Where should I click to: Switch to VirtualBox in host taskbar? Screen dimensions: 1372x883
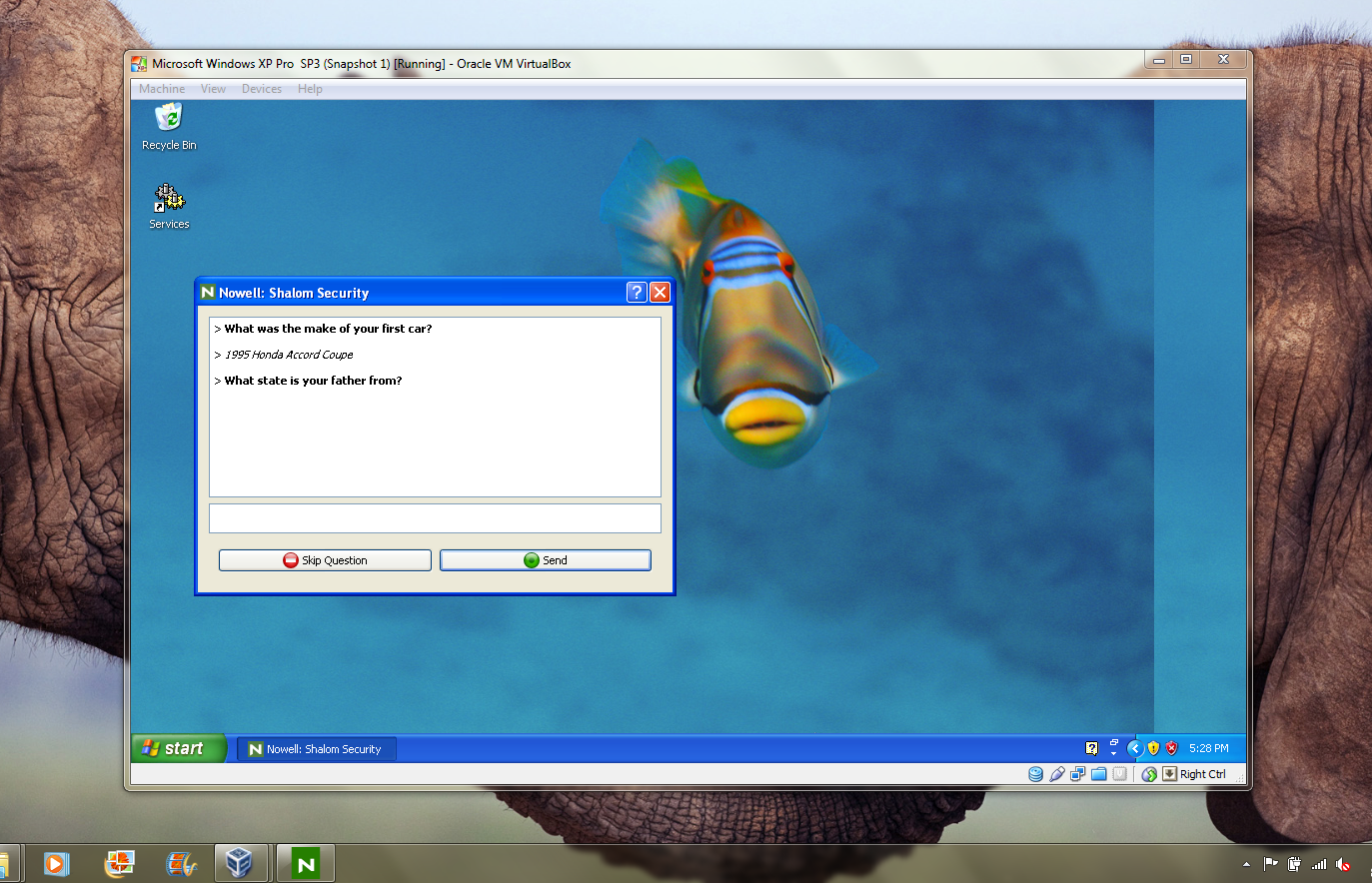click(239, 863)
